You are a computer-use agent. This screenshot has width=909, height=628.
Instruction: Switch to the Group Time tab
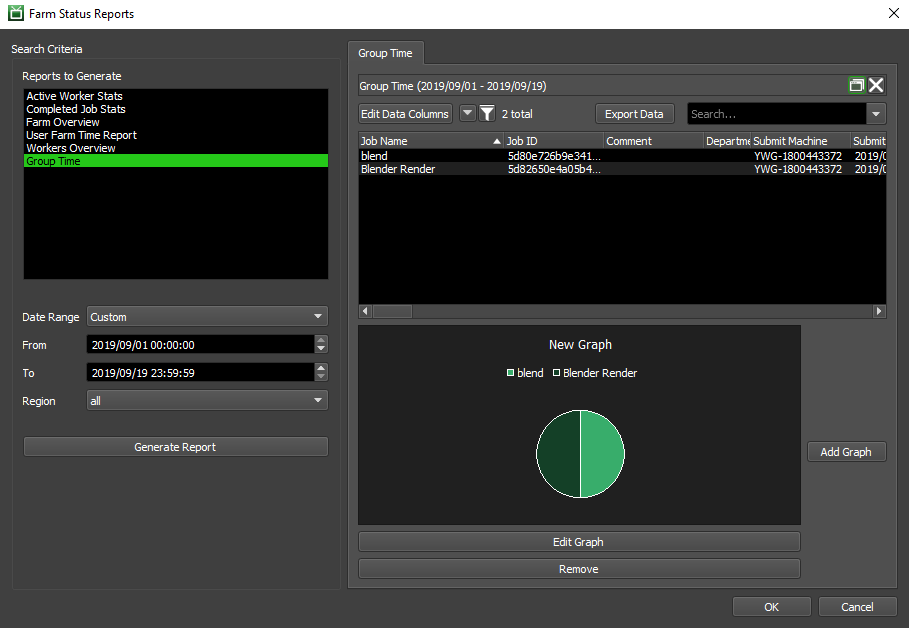pos(385,53)
